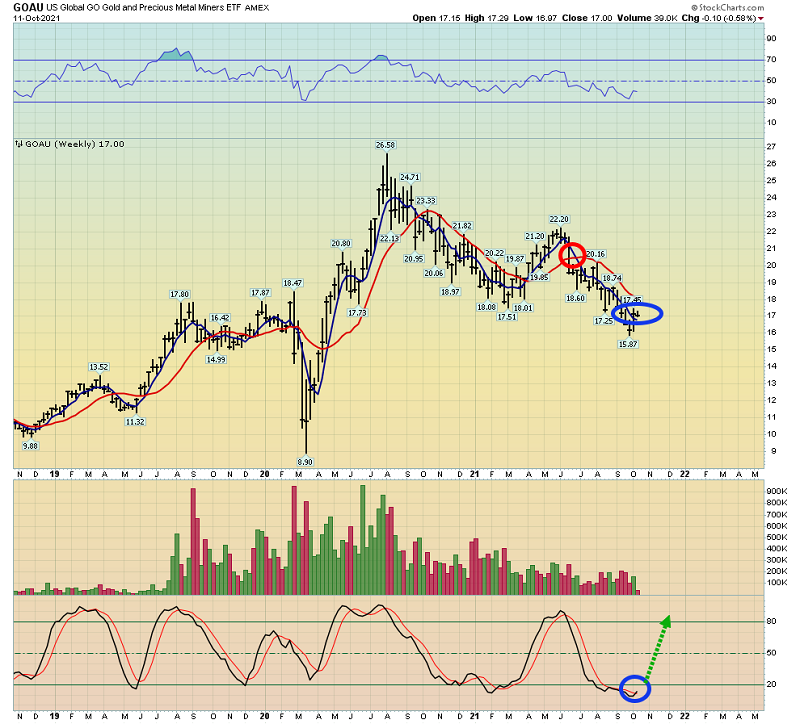The height and width of the screenshot is (724, 800).
Task: Click the 20.80 price label
Action: point(341,244)
